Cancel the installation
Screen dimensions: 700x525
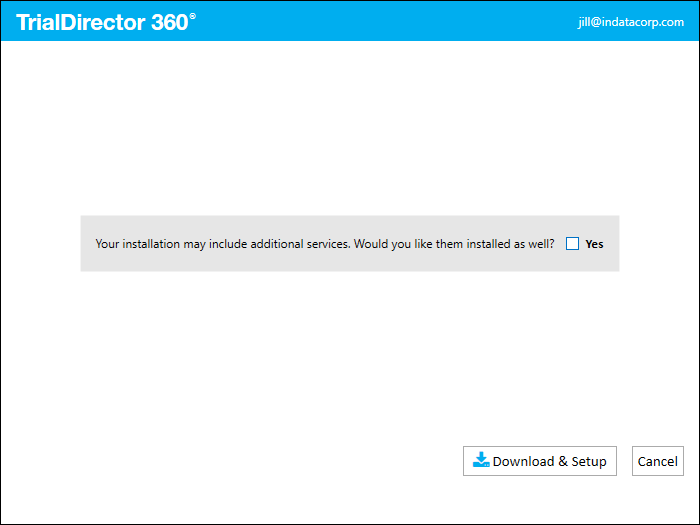[658, 461]
